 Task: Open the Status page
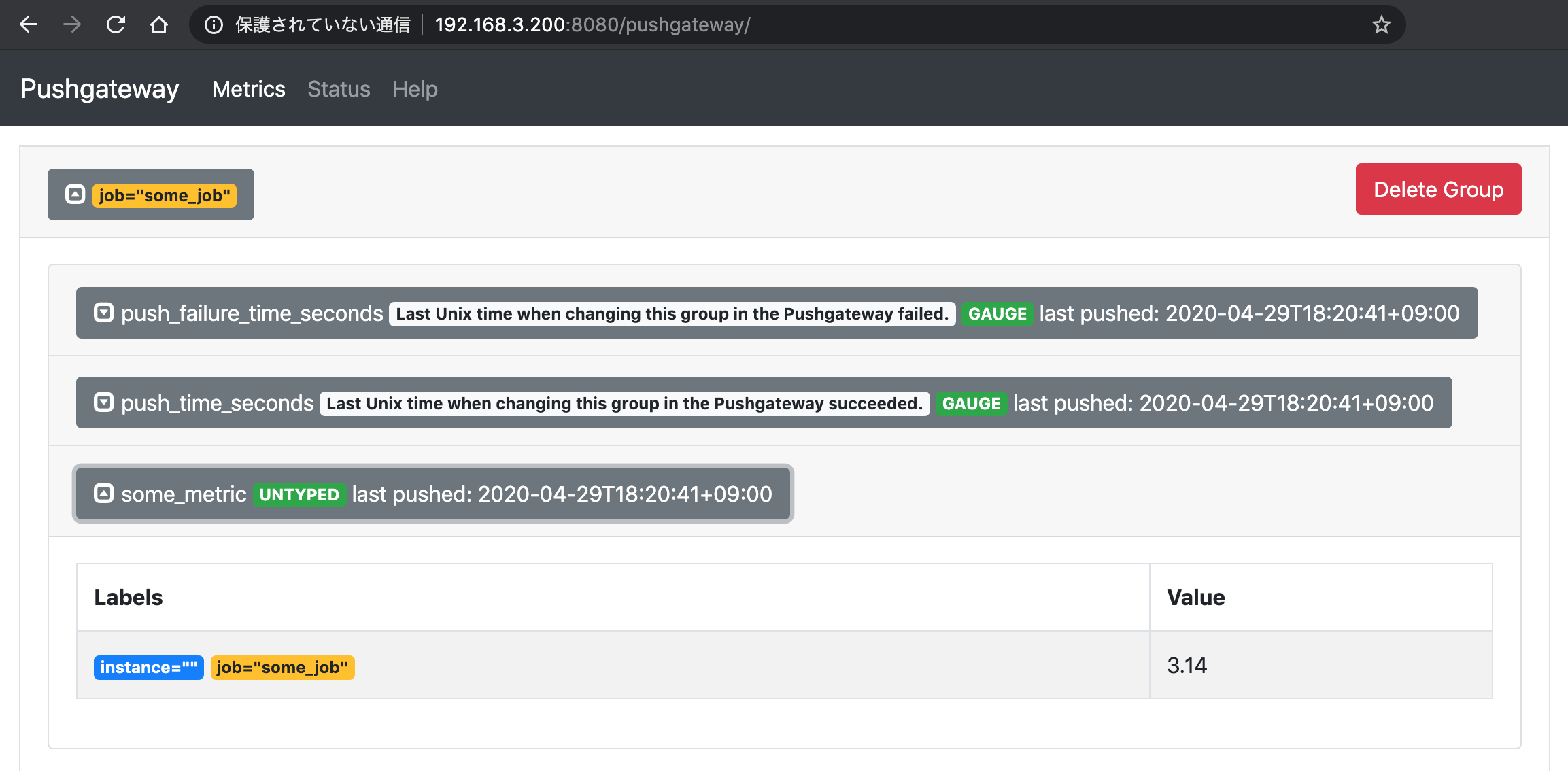pyautogui.click(x=339, y=89)
